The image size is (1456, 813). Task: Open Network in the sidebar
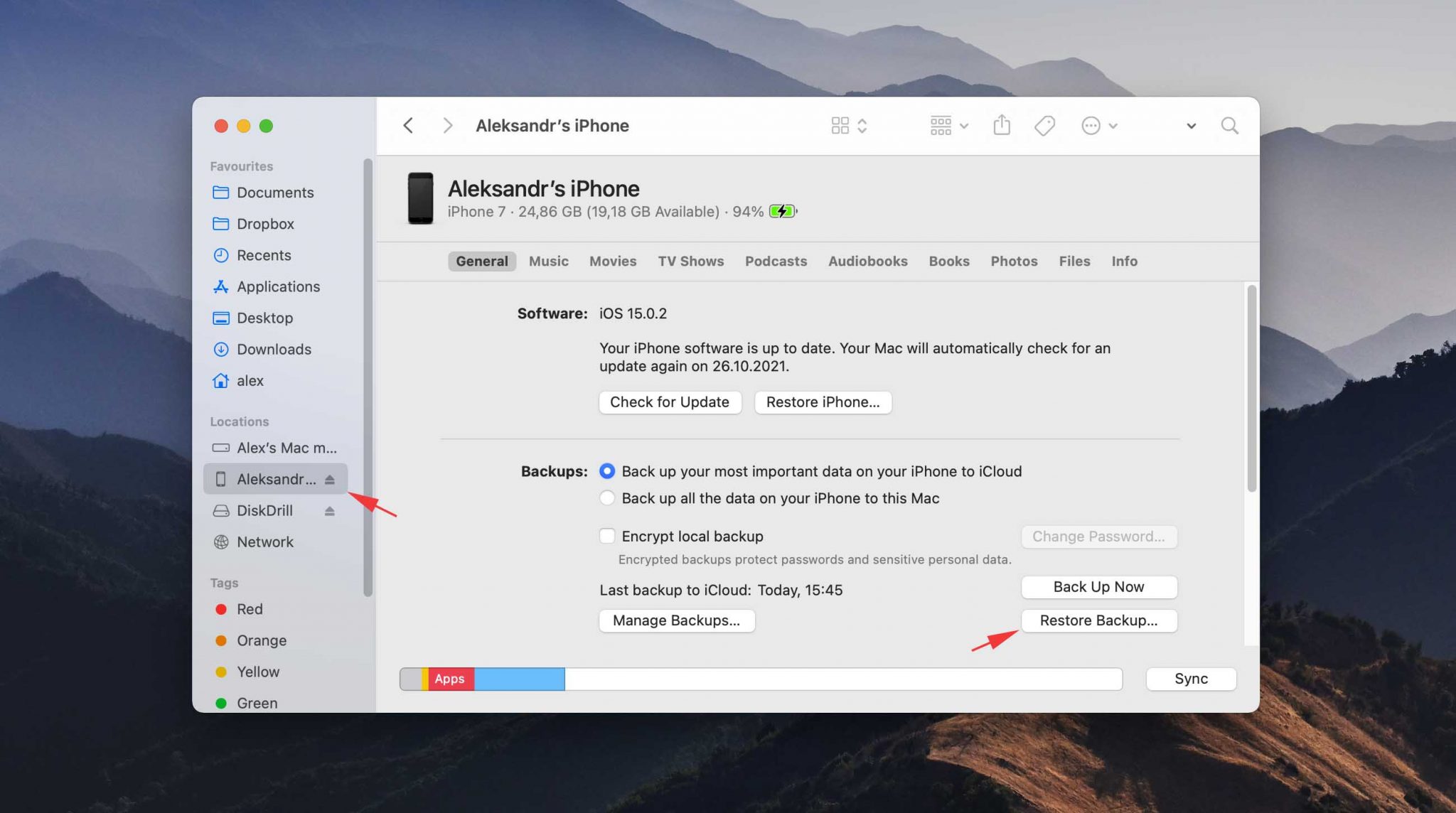coord(275,542)
